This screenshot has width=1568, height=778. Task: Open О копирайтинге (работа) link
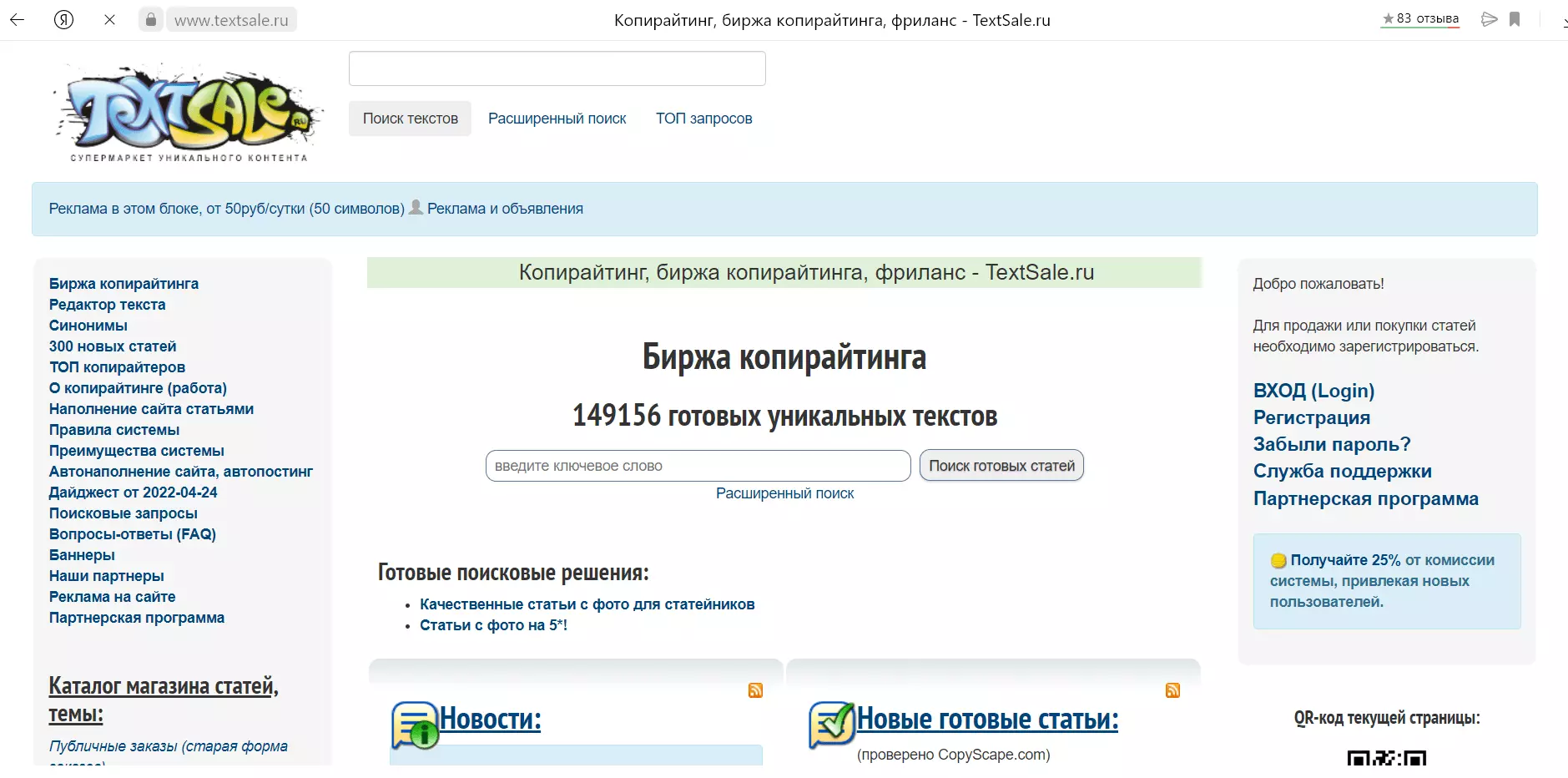pyautogui.click(x=138, y=388)
